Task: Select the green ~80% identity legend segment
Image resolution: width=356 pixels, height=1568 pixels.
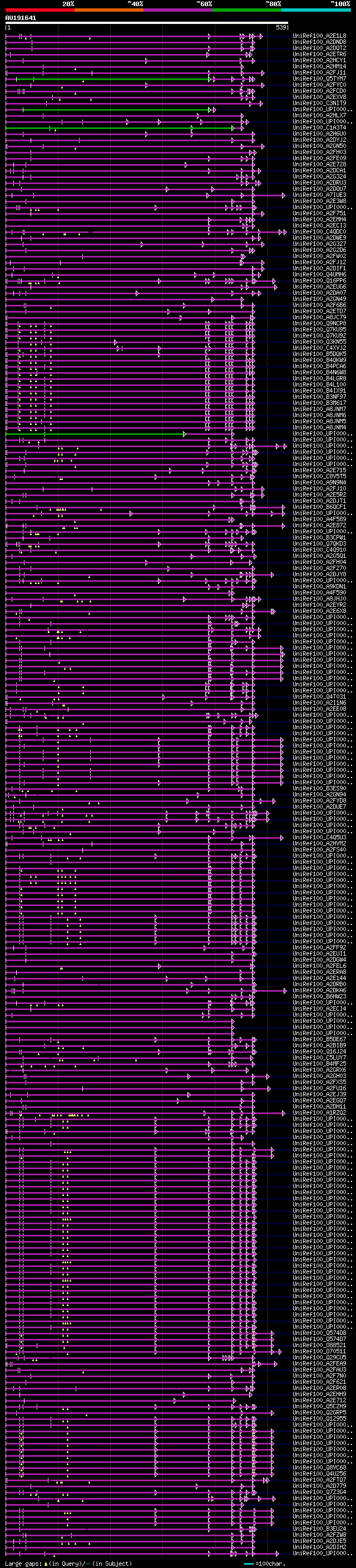Action: (247, 10)
